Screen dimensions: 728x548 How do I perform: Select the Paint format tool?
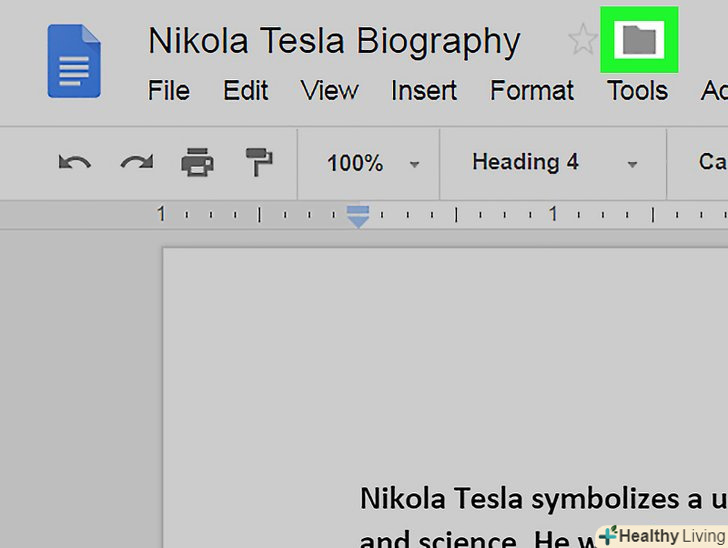[x=259, y=162]
